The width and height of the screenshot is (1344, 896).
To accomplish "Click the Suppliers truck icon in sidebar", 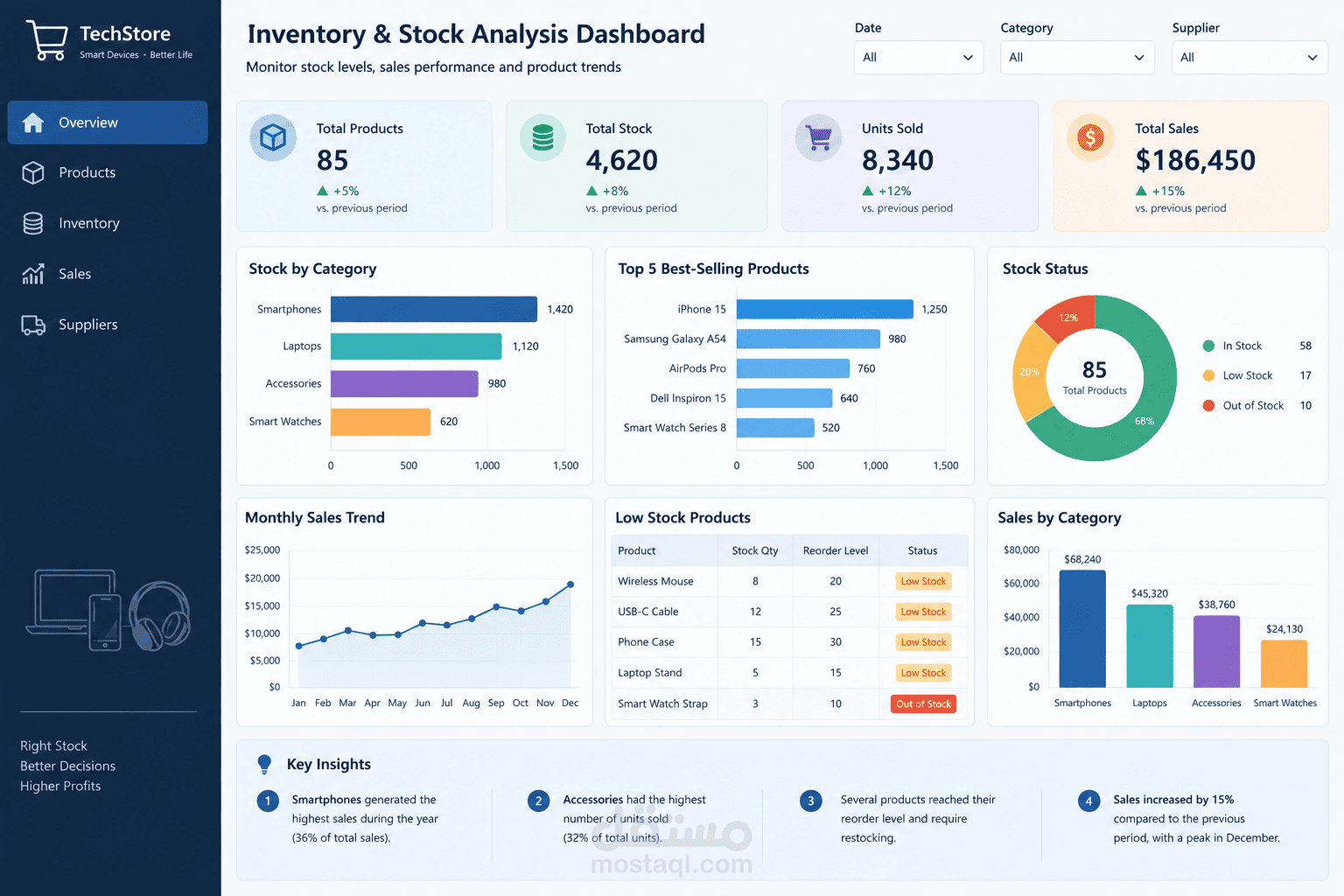I will [33, 325].
